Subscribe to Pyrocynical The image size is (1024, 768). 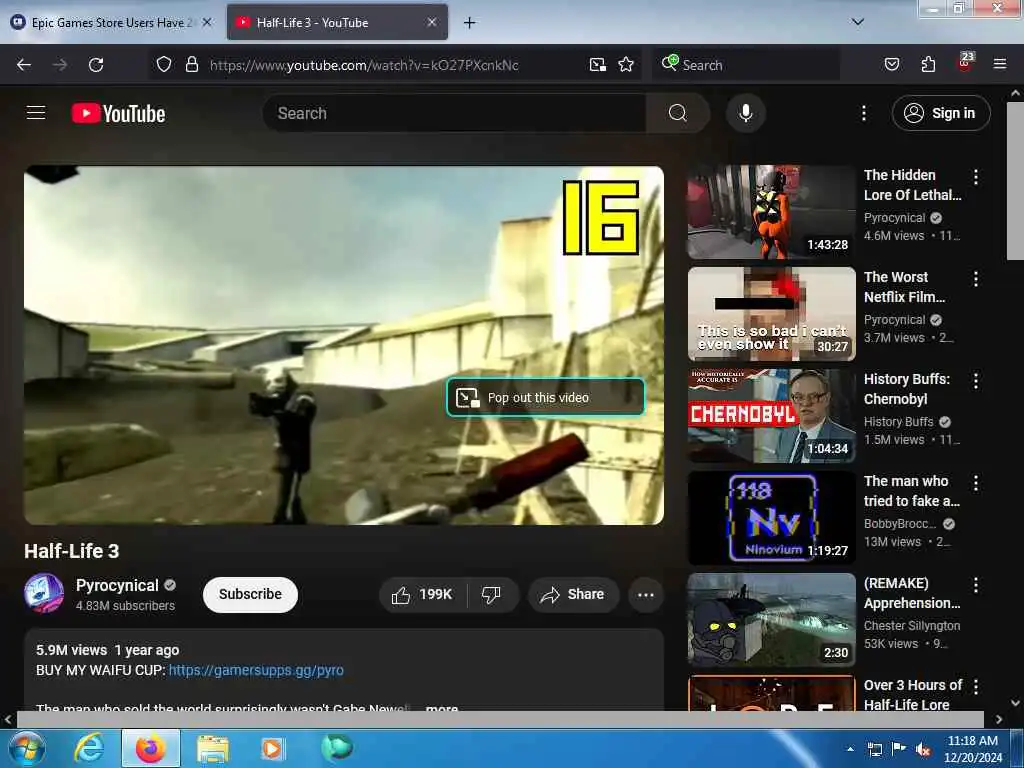[x=250, y=594]
